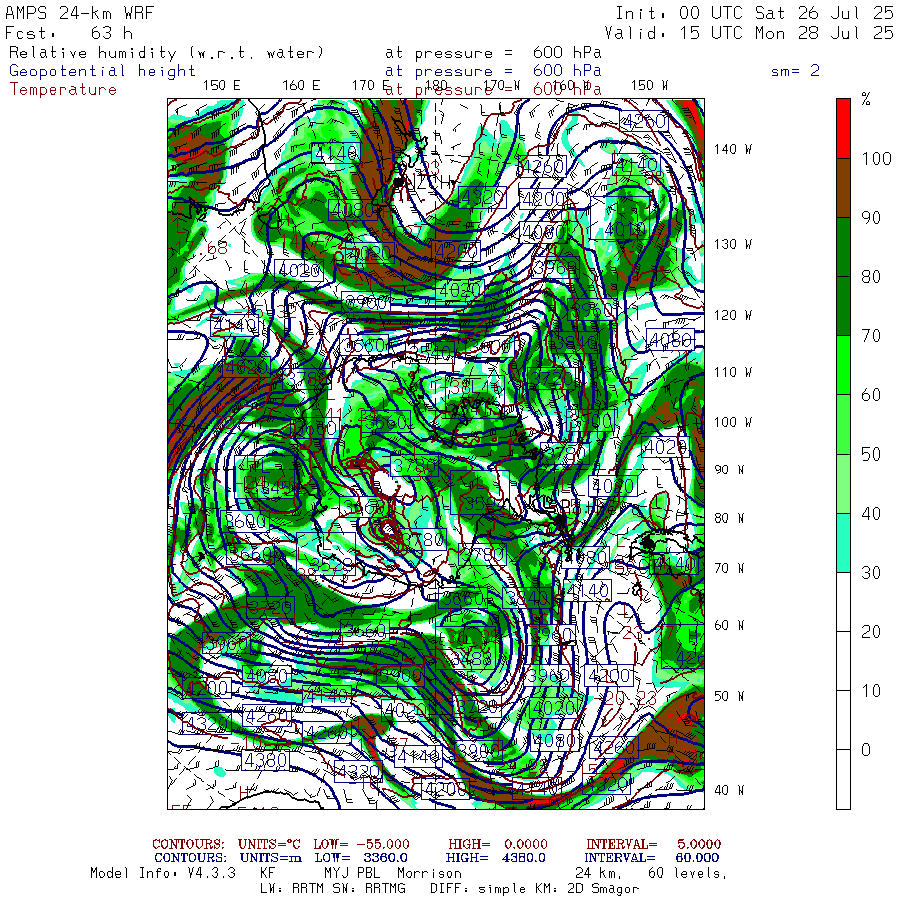
Task: Click the red 'Temperature' label
Action: [x=63, y=90]
